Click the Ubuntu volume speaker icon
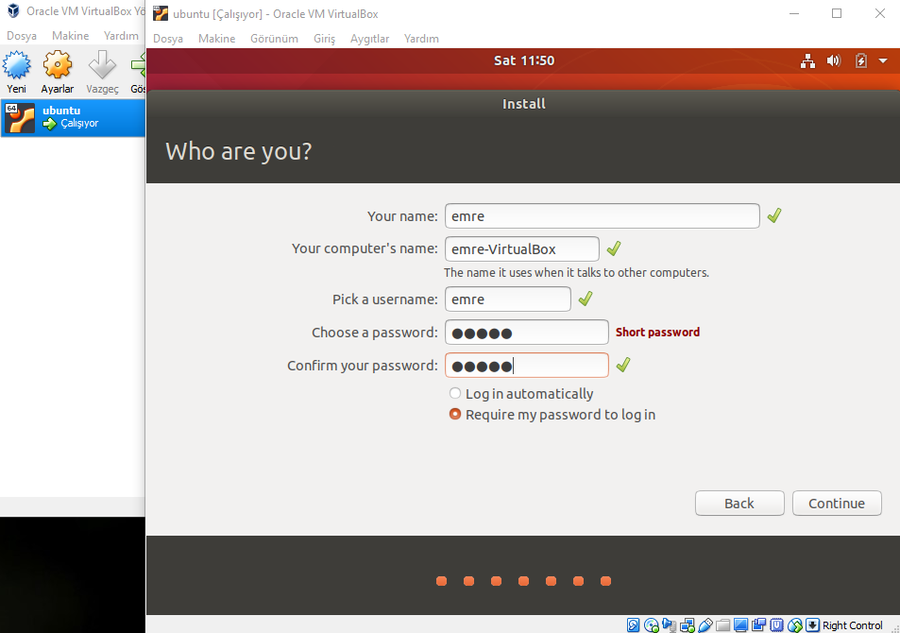 [834, 61]
